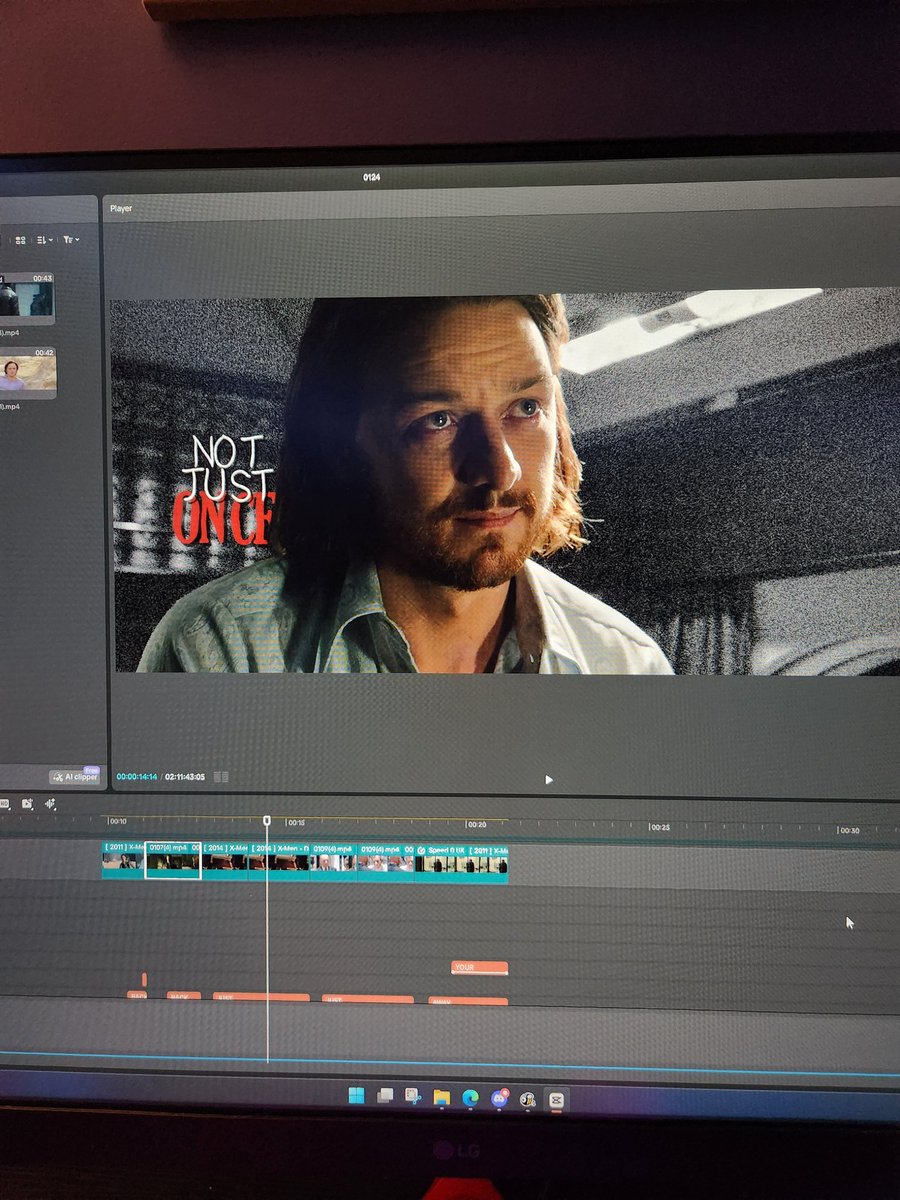Click the 00:30 mark on timeline ruler

click(x=848, y=831)
